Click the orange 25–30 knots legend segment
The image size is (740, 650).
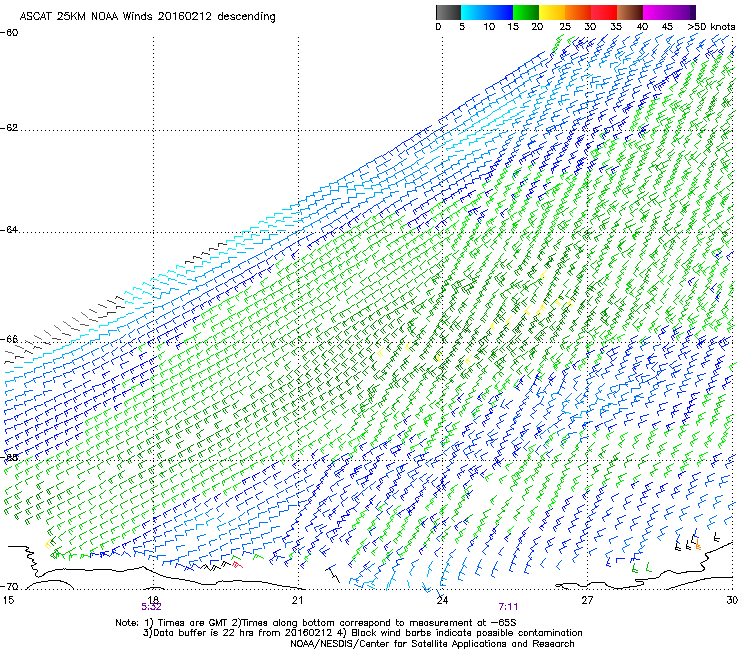pyautogui.click(x=578, y=12)
